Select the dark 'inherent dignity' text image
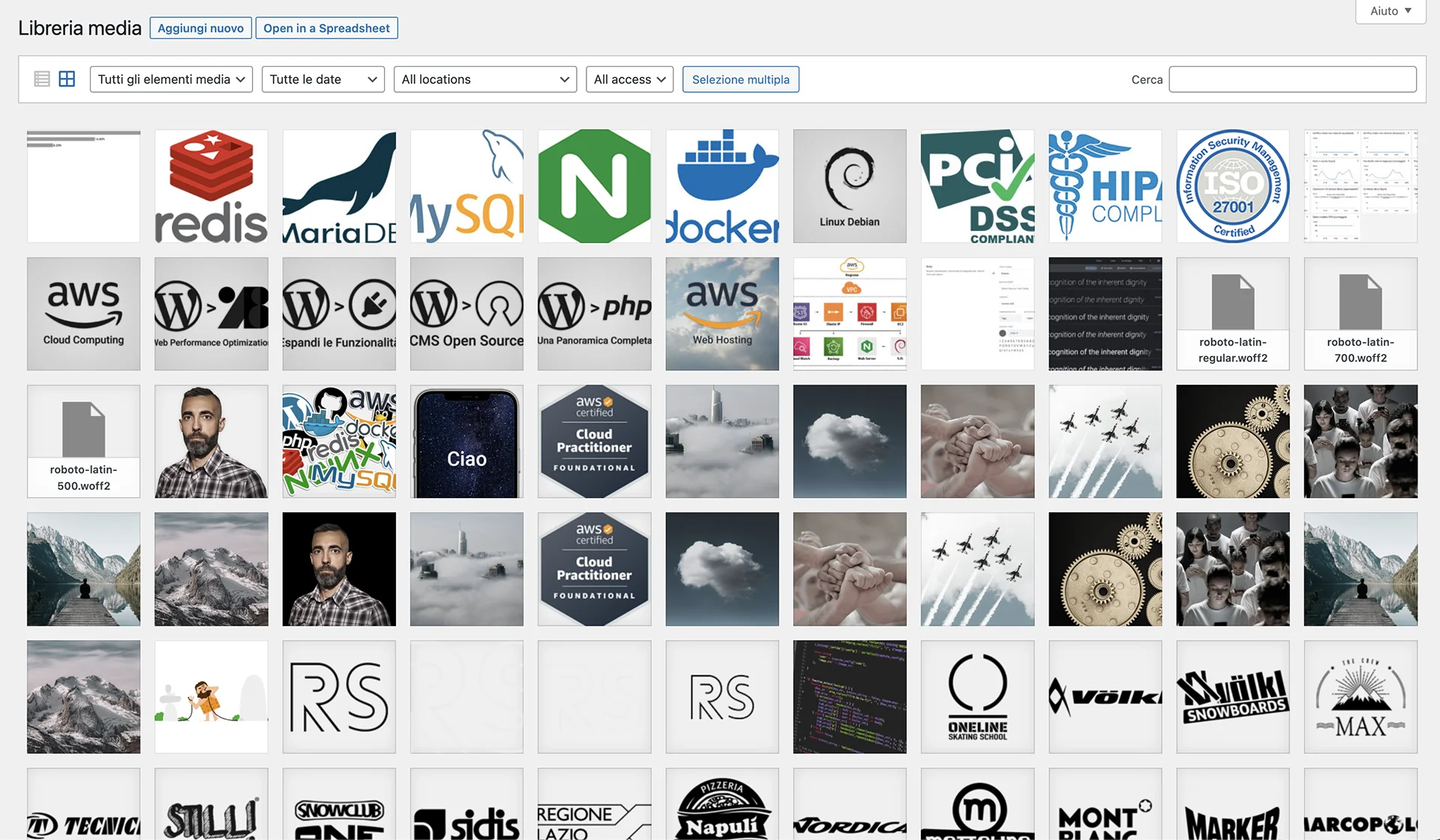Image resolution: width=1440 pixels, height=840 pixels. [x=1105, y=313]
